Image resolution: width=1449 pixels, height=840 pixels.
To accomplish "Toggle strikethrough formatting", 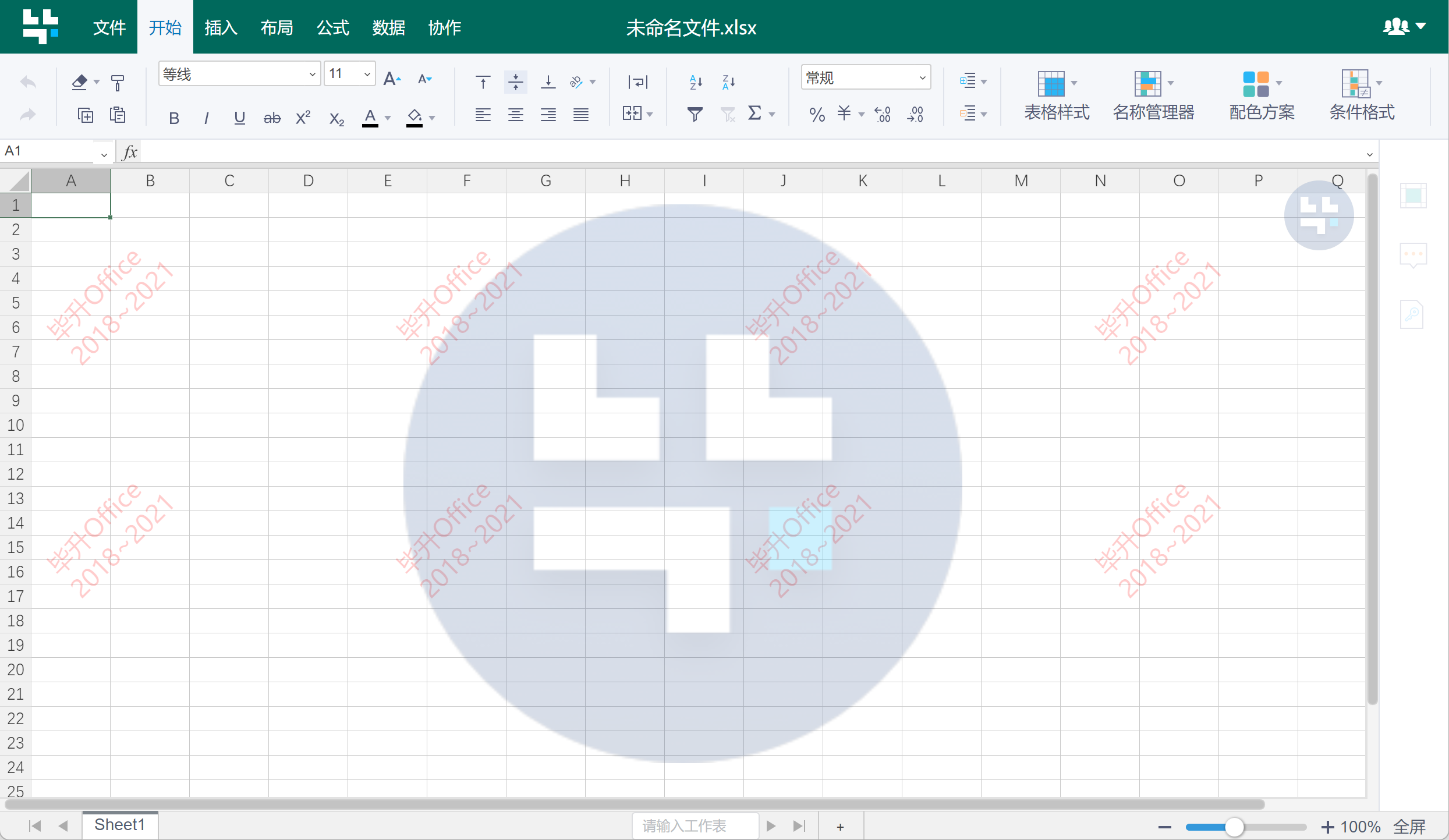I will click(x=271, y=119).
